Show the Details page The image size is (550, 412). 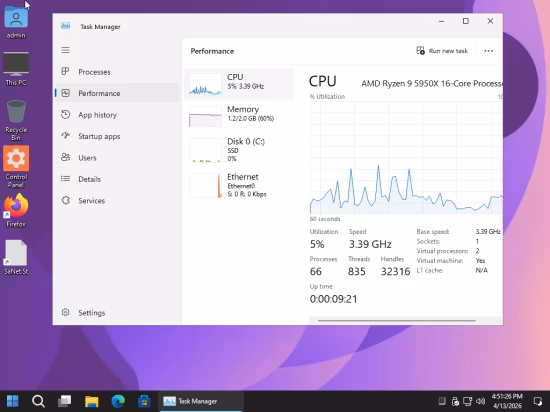[x=118, y=179]
